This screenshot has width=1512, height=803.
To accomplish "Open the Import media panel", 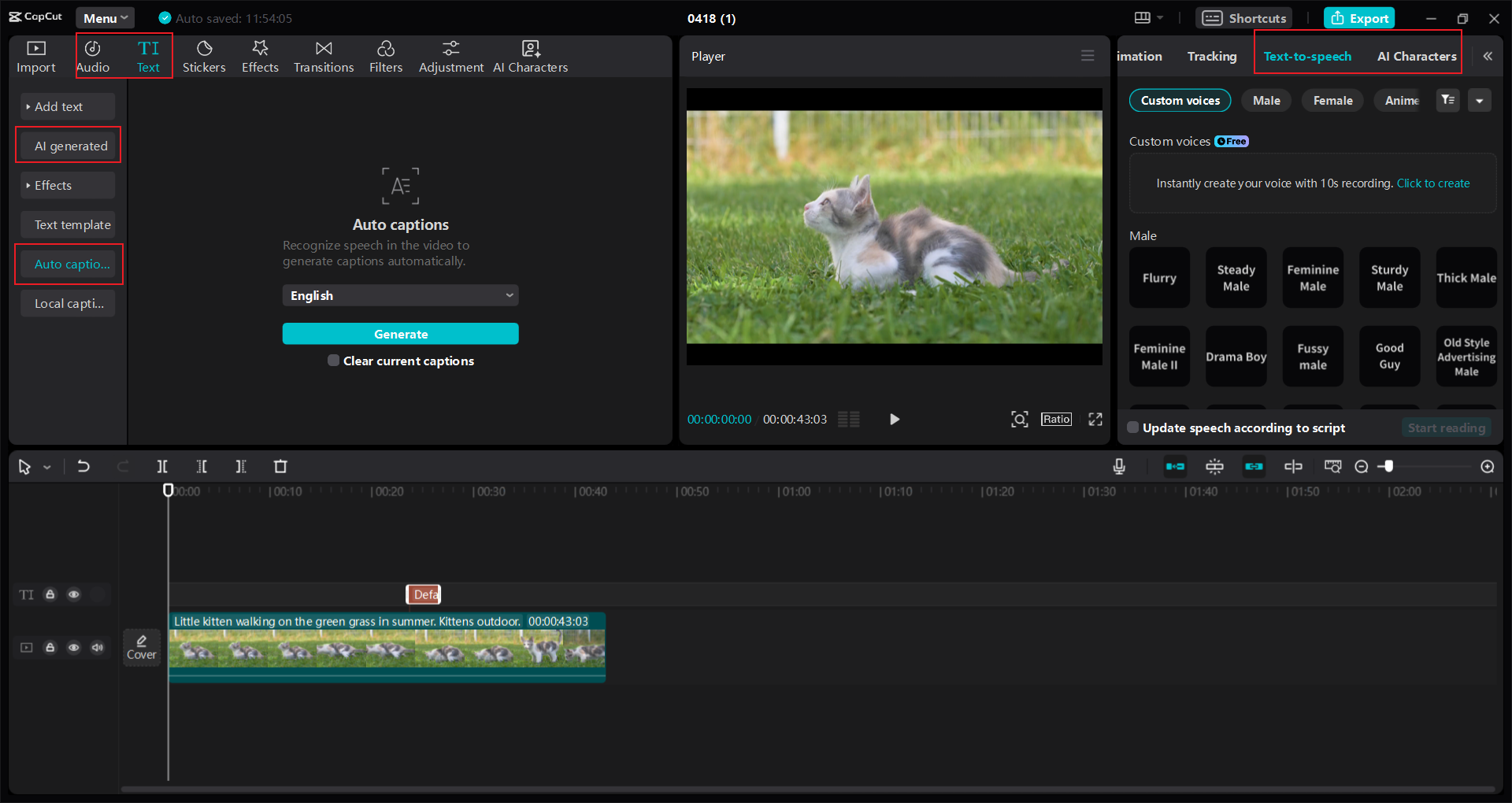I will click(36, 57).
